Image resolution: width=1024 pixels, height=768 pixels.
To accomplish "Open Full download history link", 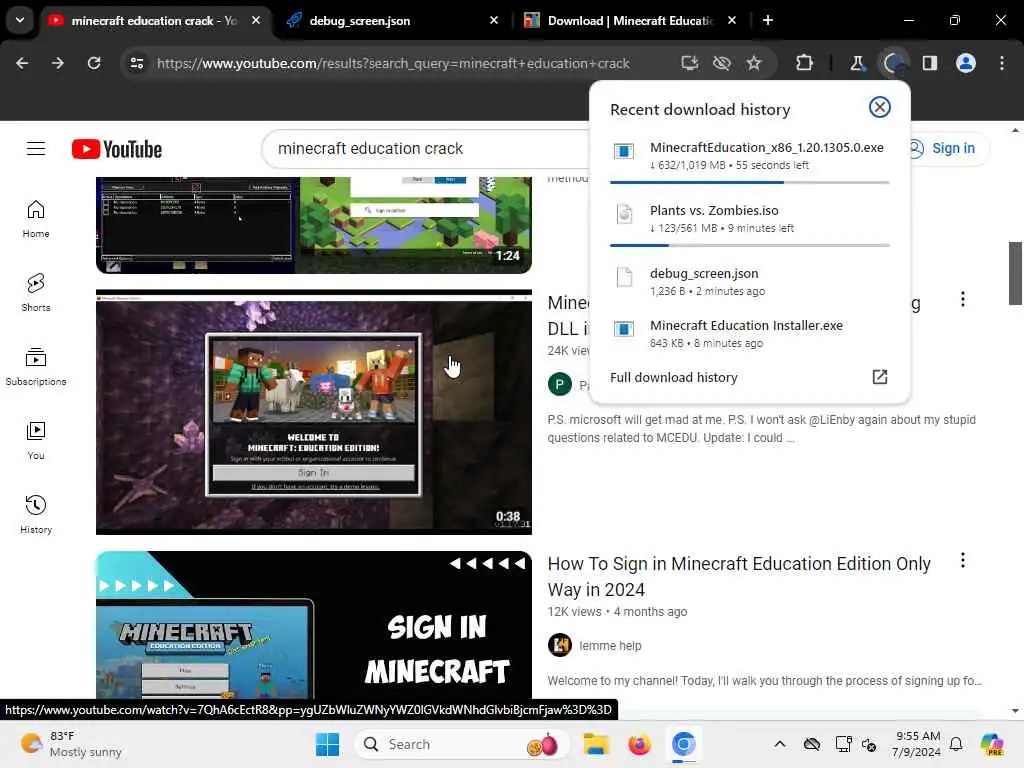I will tap(673, 377).
